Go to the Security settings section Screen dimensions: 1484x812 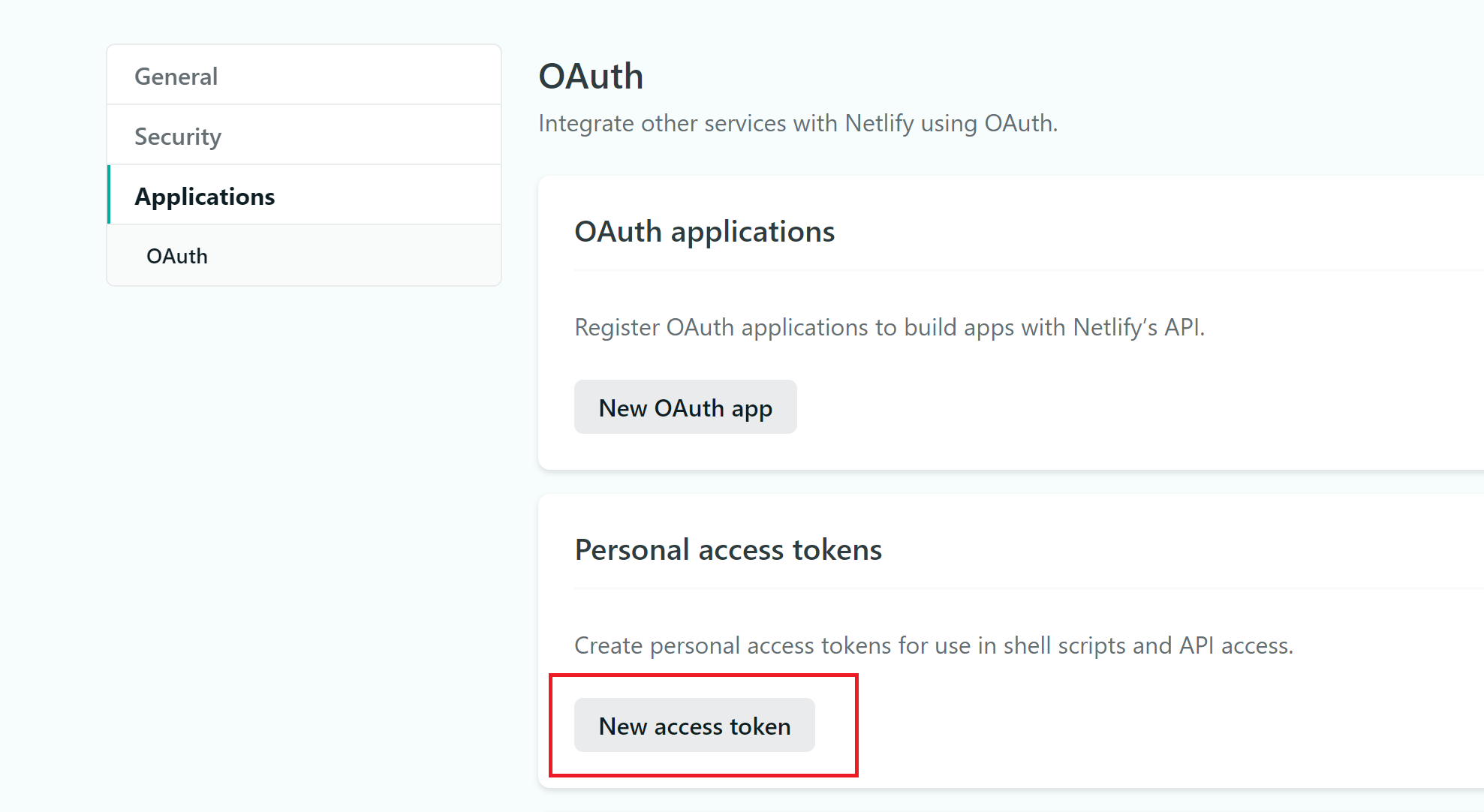point(178,137)
